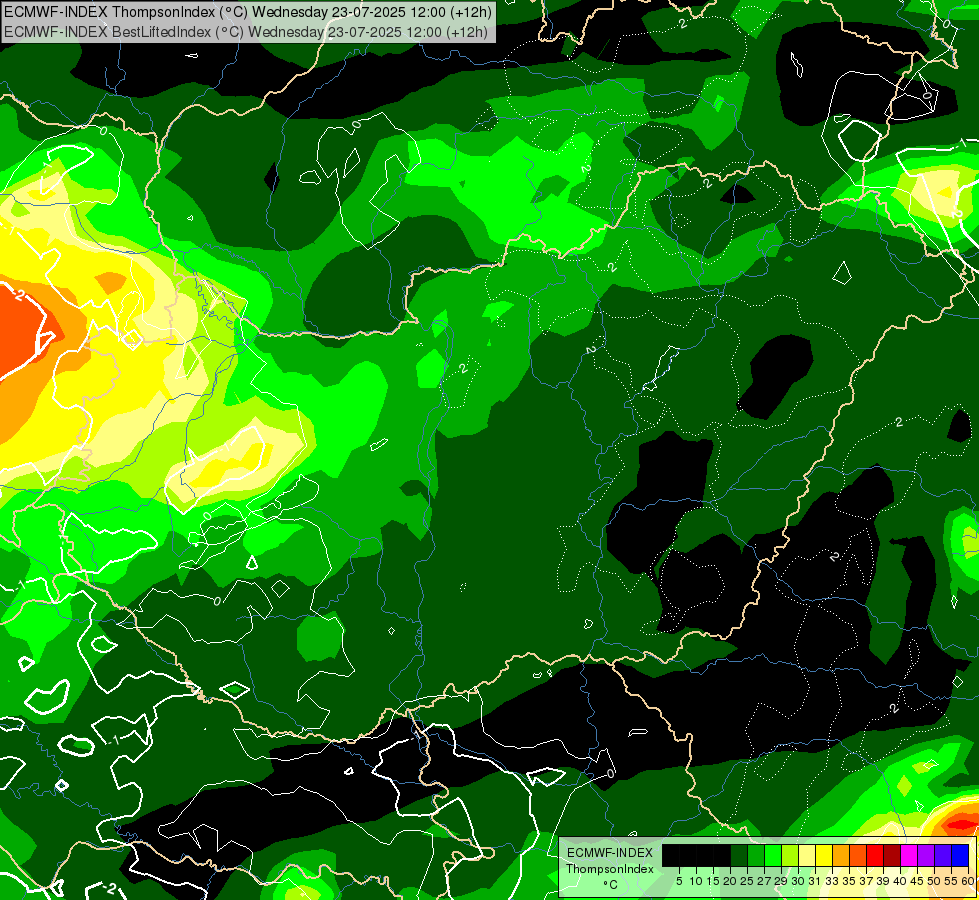
Task: Click the legend tick value 20
Action: (x=730, y=881)
